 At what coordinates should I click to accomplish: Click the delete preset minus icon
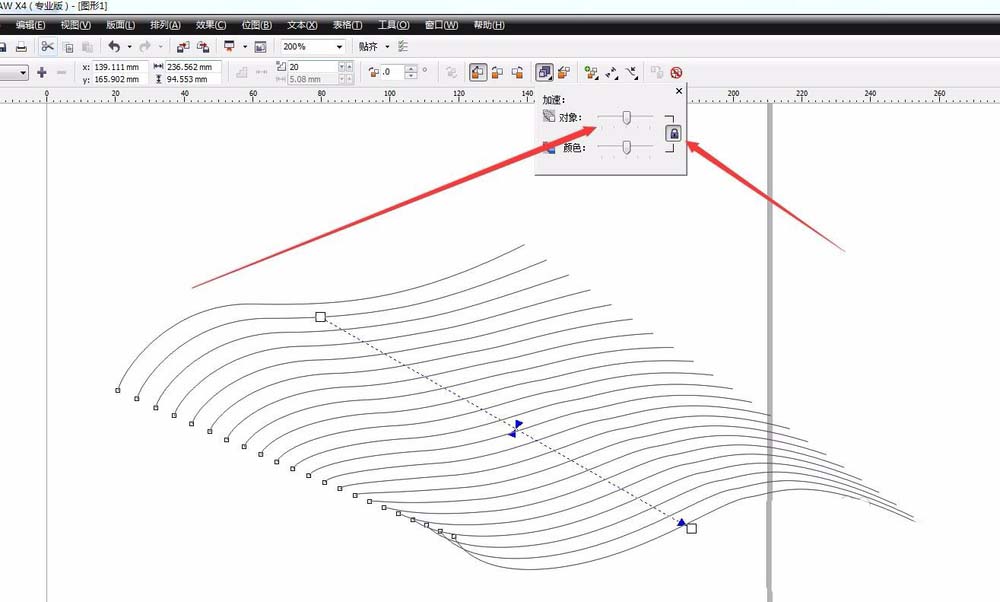click(61, 72)
